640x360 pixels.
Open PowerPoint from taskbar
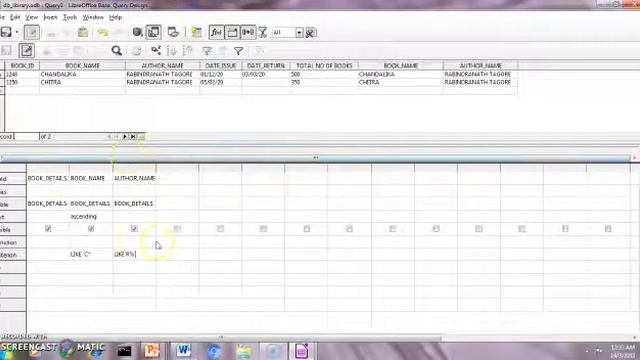pos(151,351)
